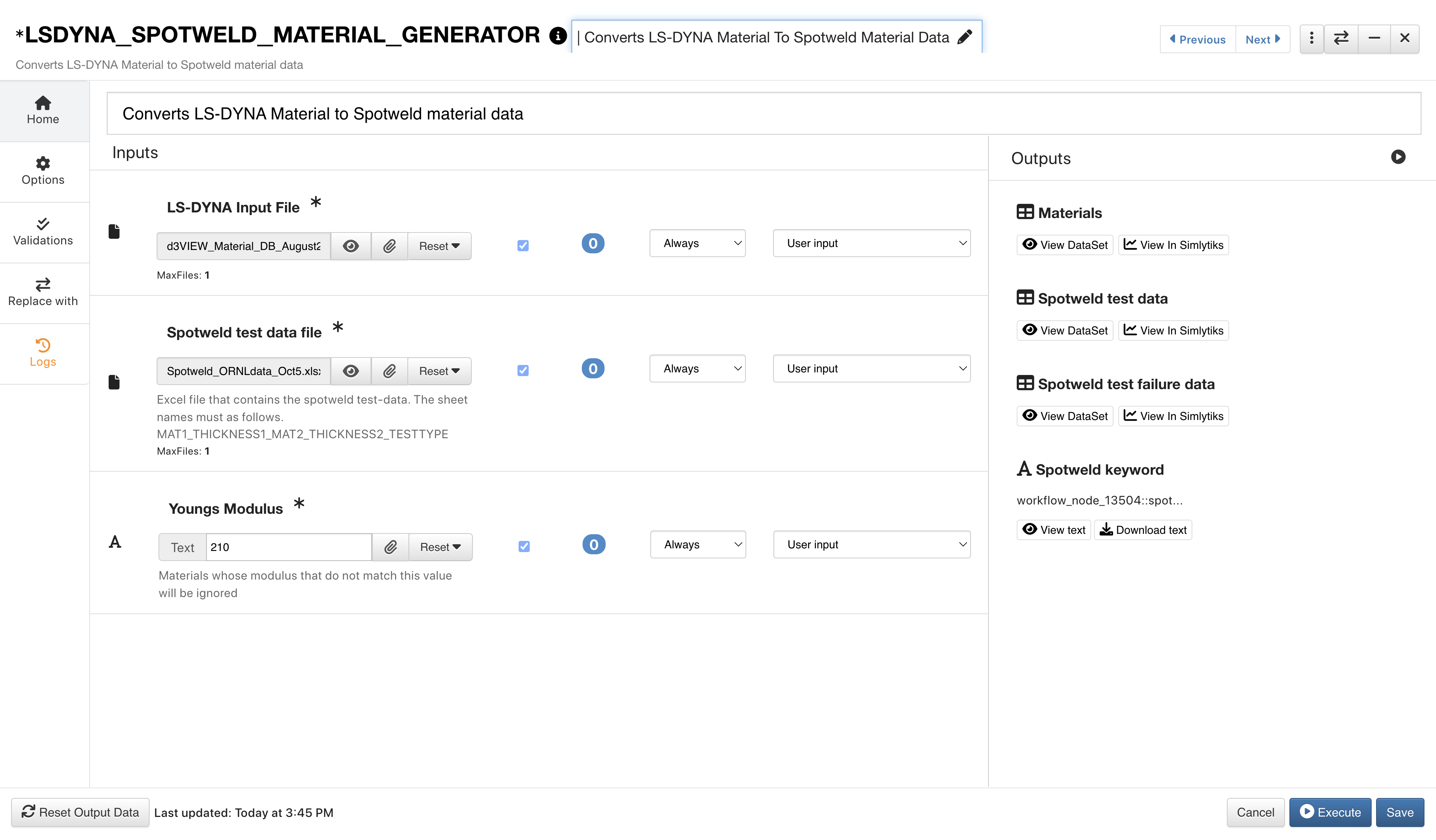Open User input dropdown for Spotweld test data file
This screenshot has height=840, width=1436.
871,369
